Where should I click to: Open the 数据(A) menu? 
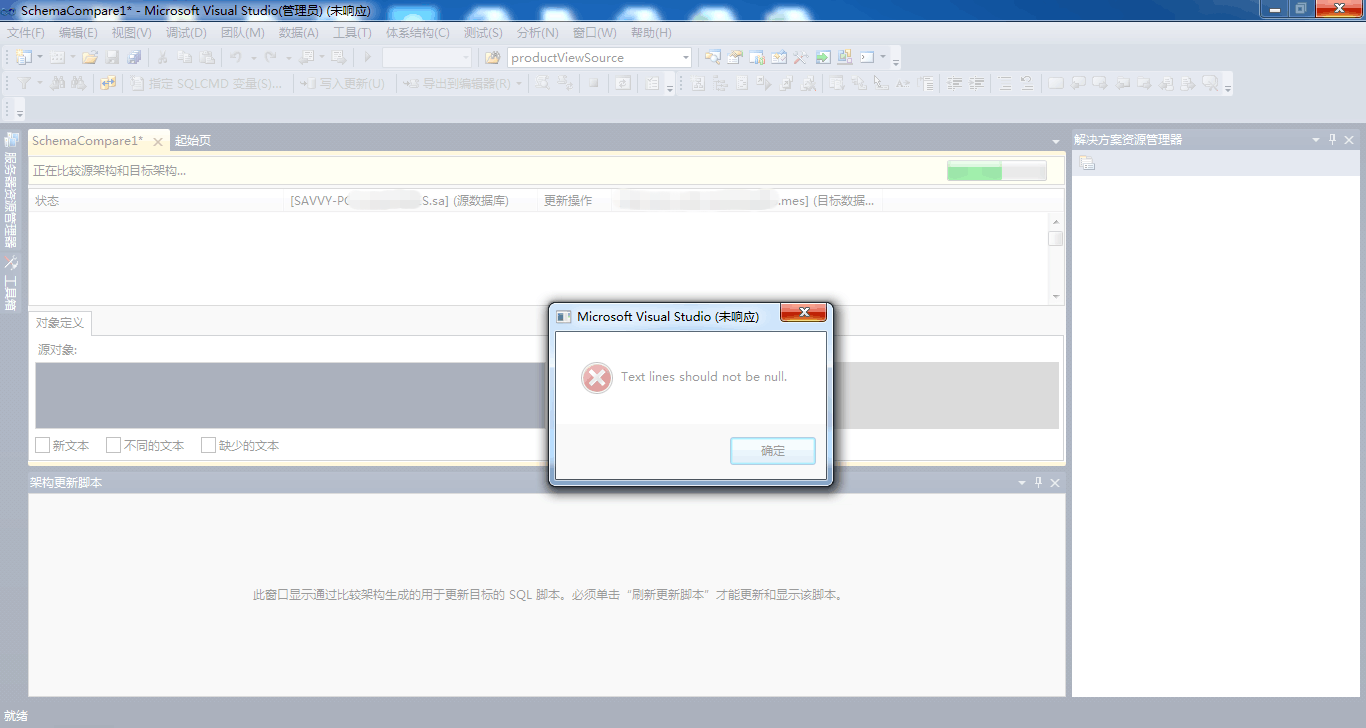pos(298,32)
